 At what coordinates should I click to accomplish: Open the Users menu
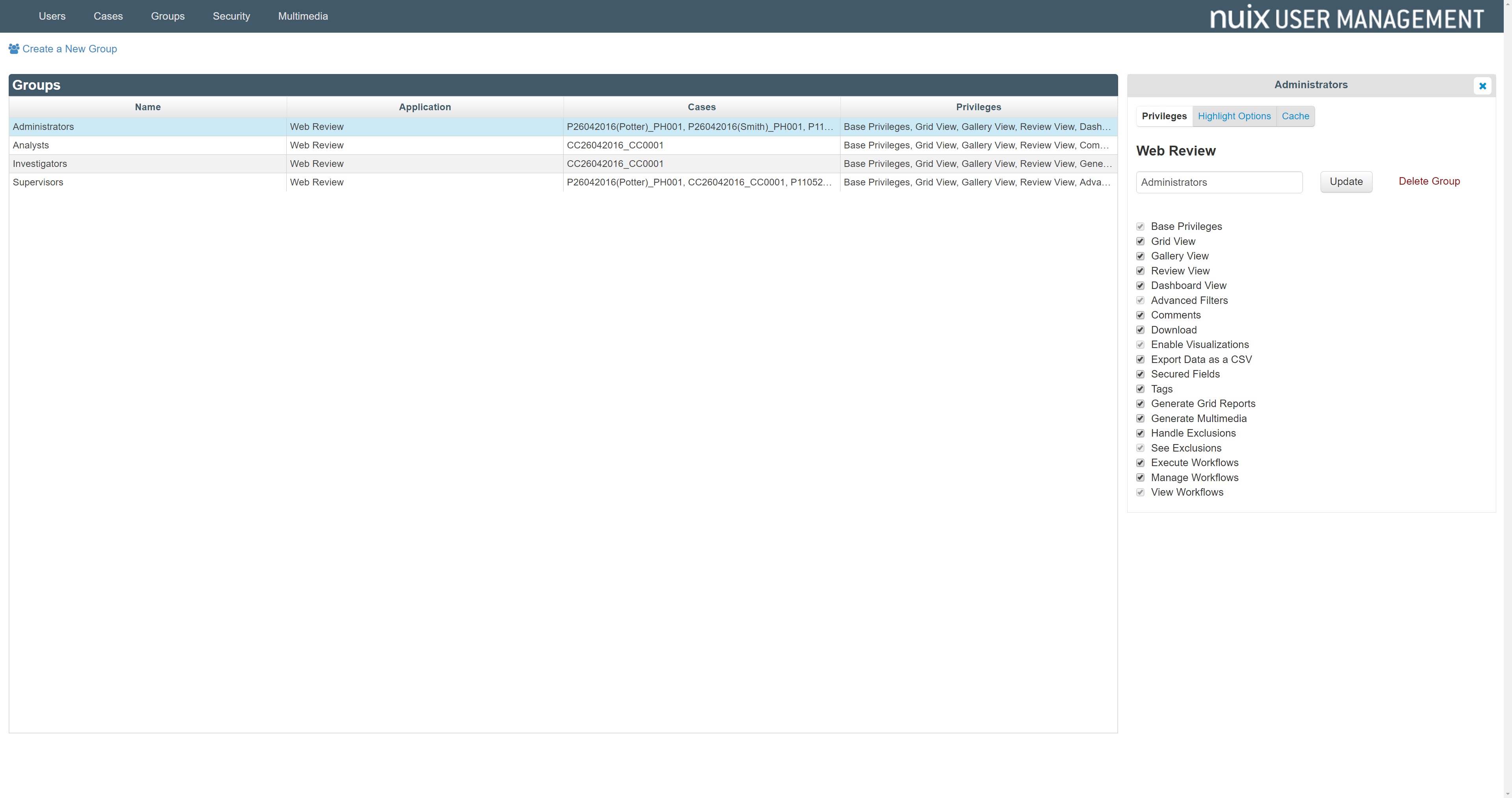[52, 17]
